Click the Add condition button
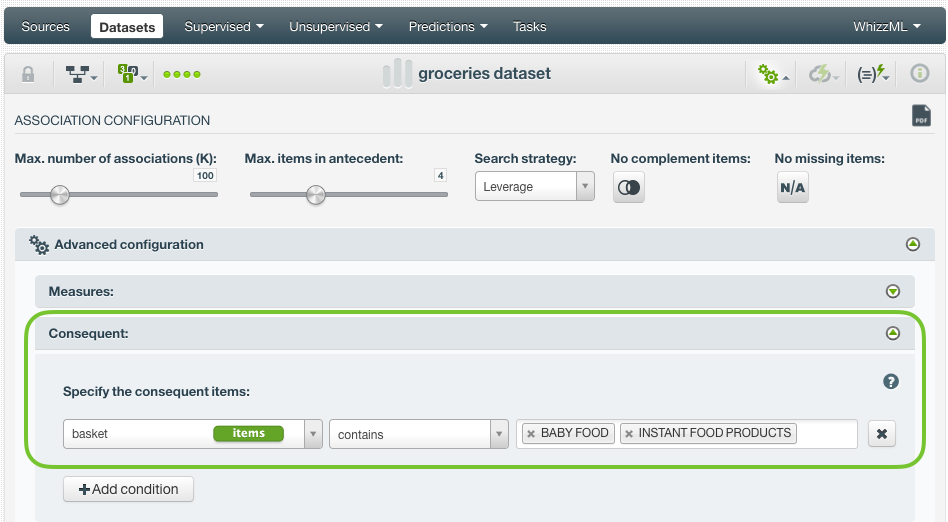This screenshot has height=522, width=948. (x=128, y=489)
